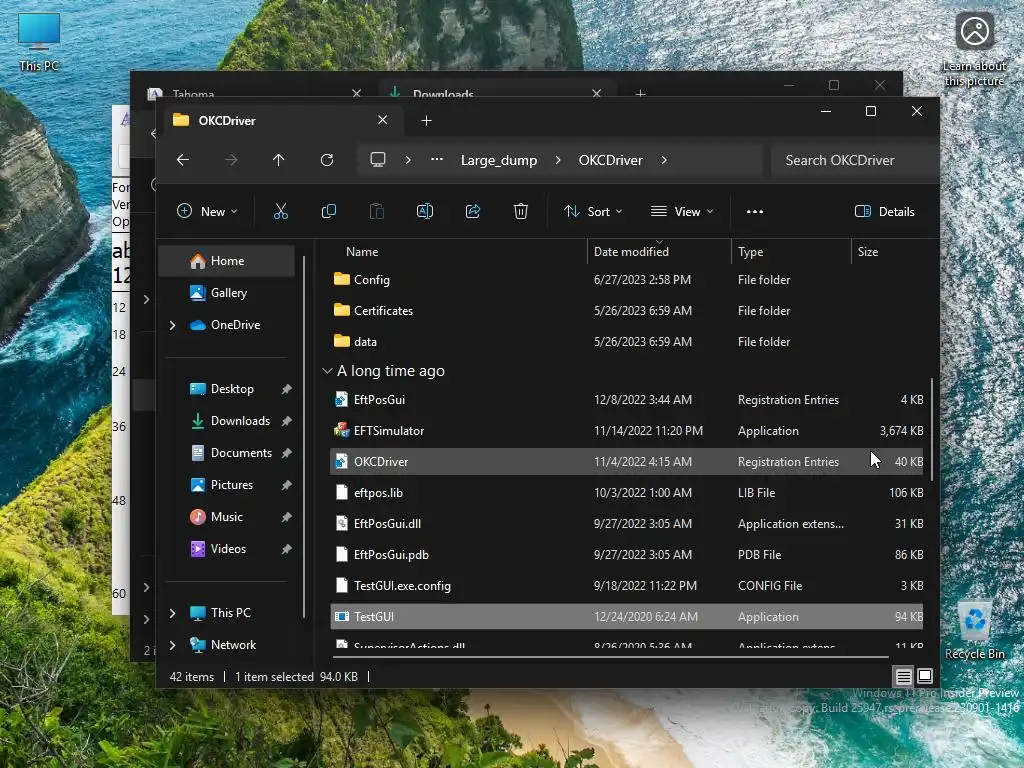Select the TestGUI.exe.config file
The height and width of the screenshot is (768, 1024).
pos(627,586)
